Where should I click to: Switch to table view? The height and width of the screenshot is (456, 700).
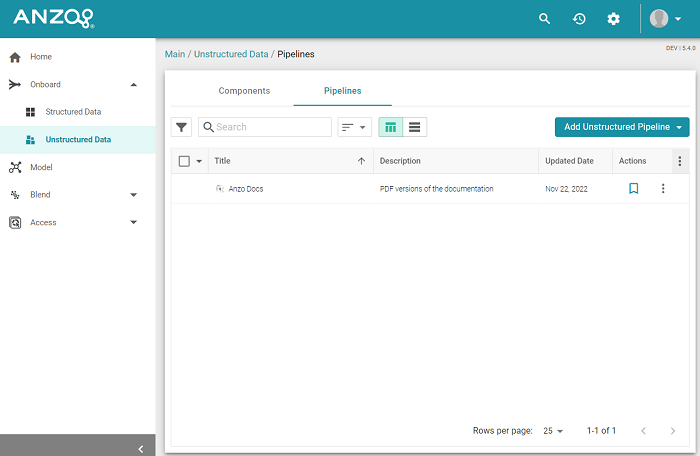(x=391, y=127)
